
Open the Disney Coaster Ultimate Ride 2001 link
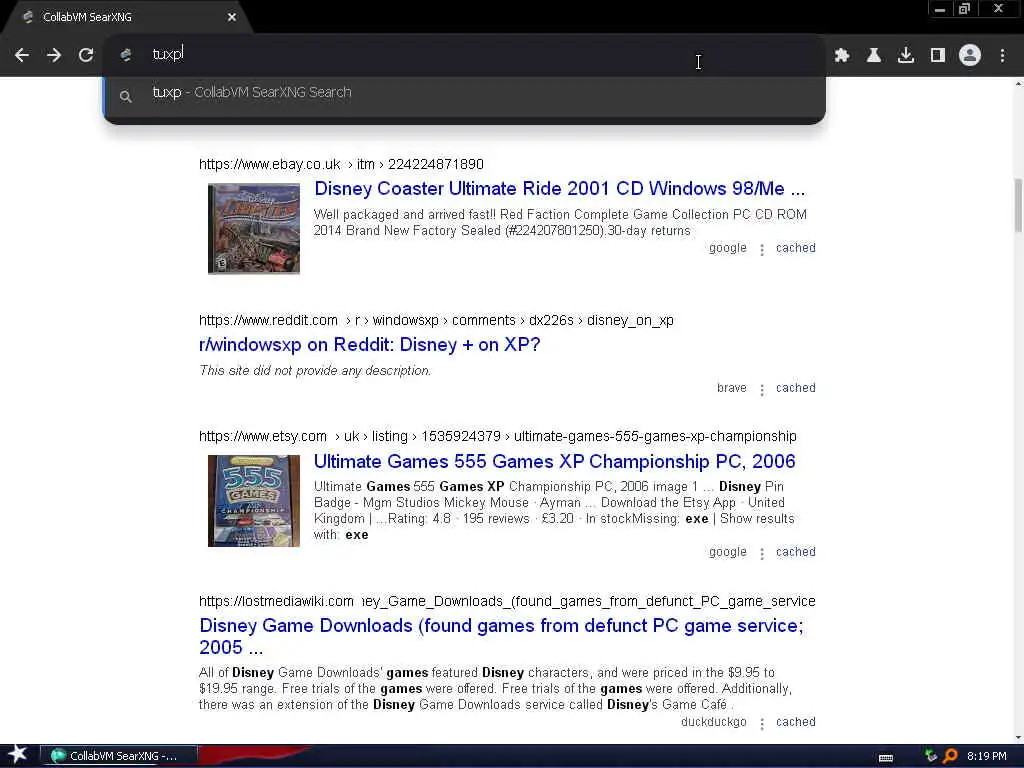click(x=560, y=189)
